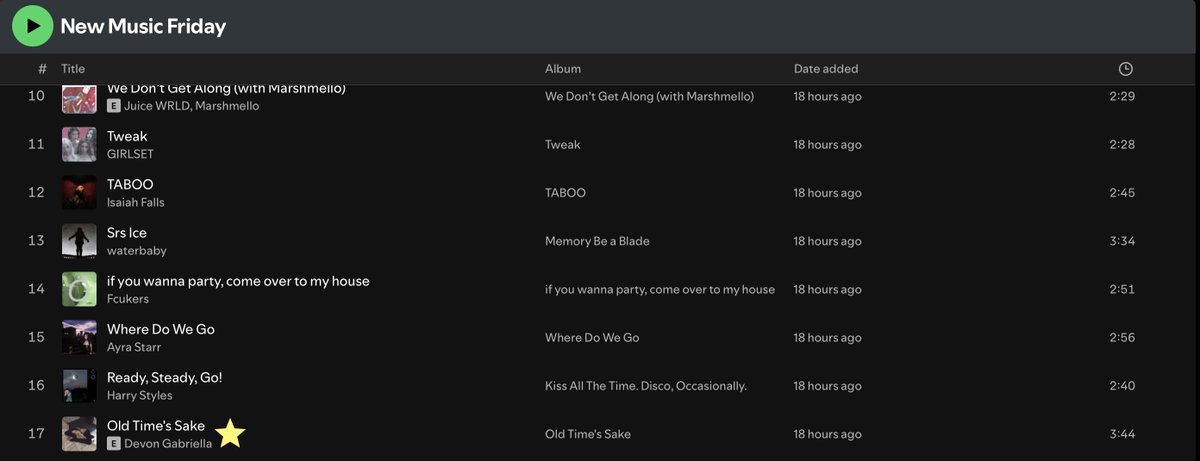This screenshot has height=461, width=1200.
Task: Play the New Music Friday playlist
Action: [33, 26]
